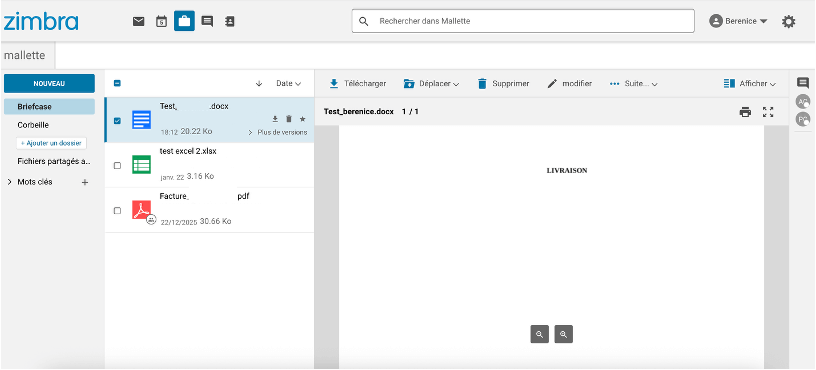Expand the Mots clés section
The width and height of the screenshot is (816, 370).
coord(9,182)
